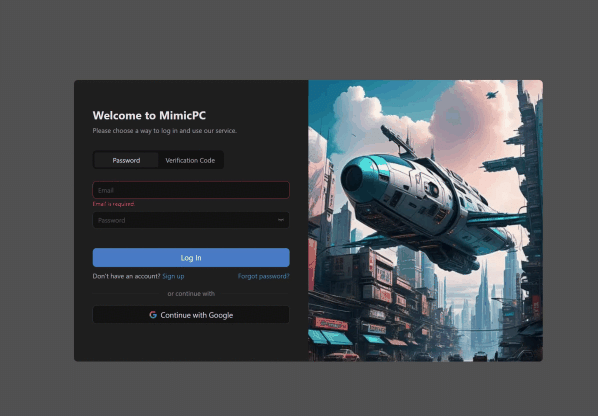Click Continue with Google button
Viewport: 598px width, 416px height.
[x=191, y=315]
